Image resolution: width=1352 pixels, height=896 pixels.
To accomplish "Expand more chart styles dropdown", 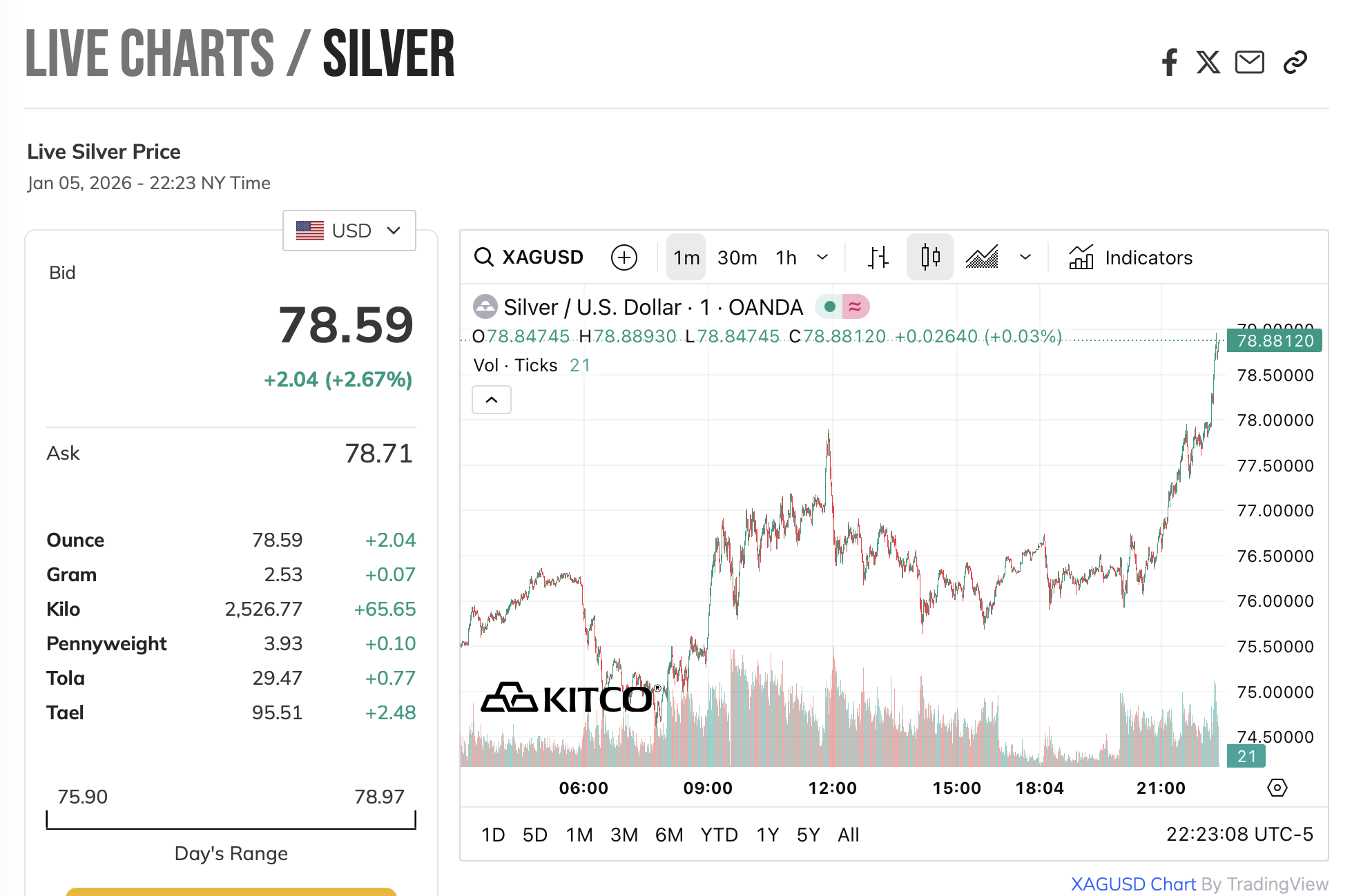I will (1025, 257).
